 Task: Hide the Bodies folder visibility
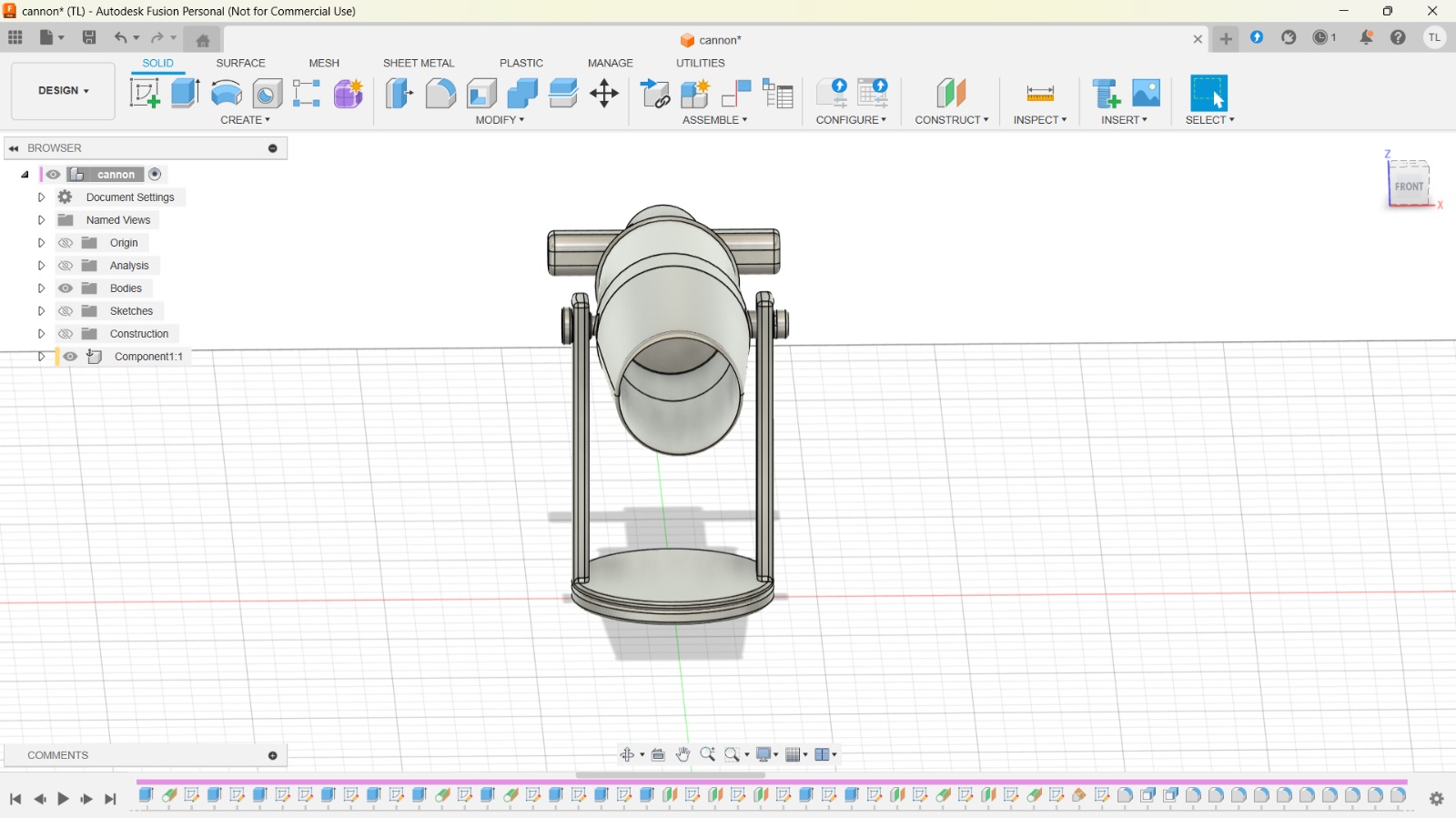point(66,288)
